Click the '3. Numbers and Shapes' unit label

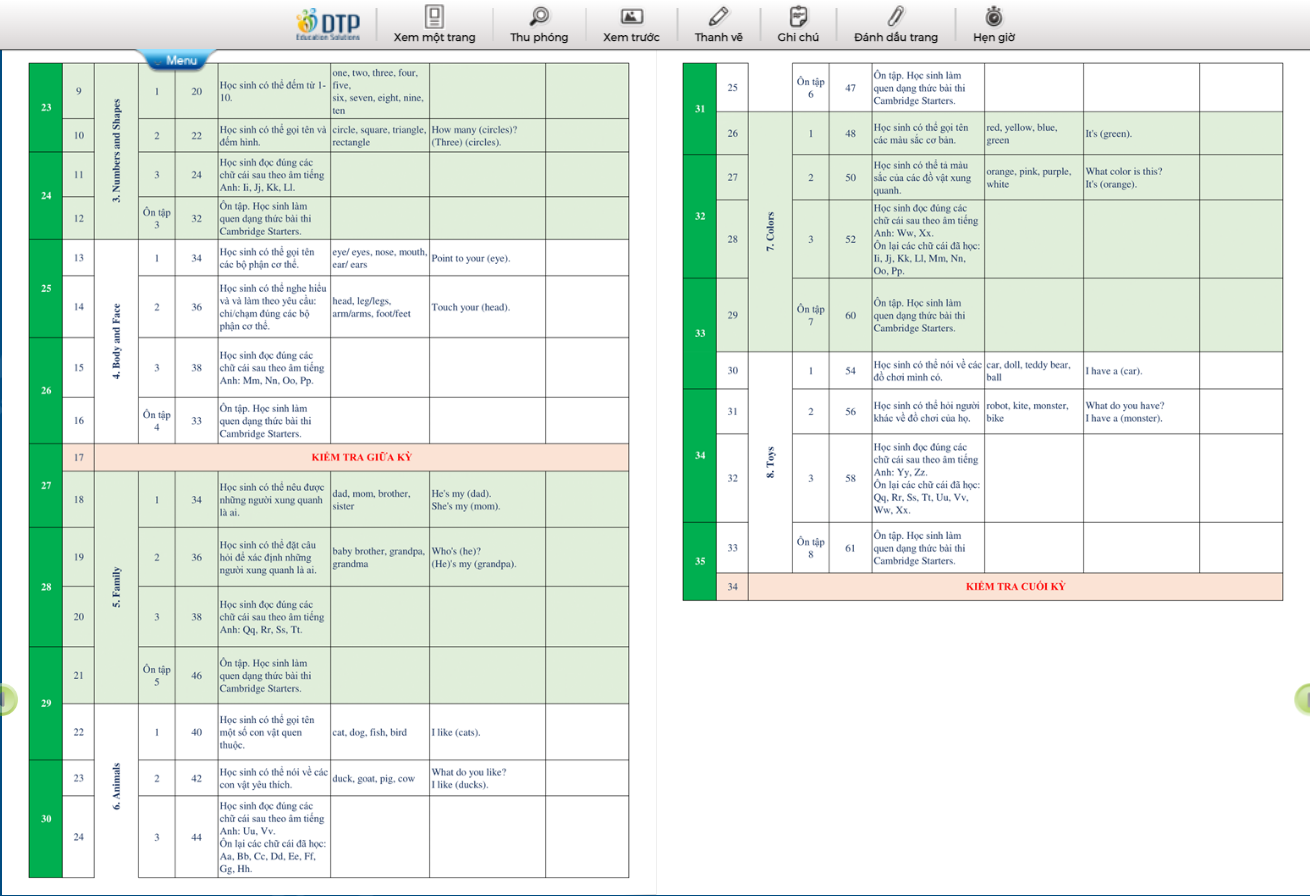(x=116, y=152)
